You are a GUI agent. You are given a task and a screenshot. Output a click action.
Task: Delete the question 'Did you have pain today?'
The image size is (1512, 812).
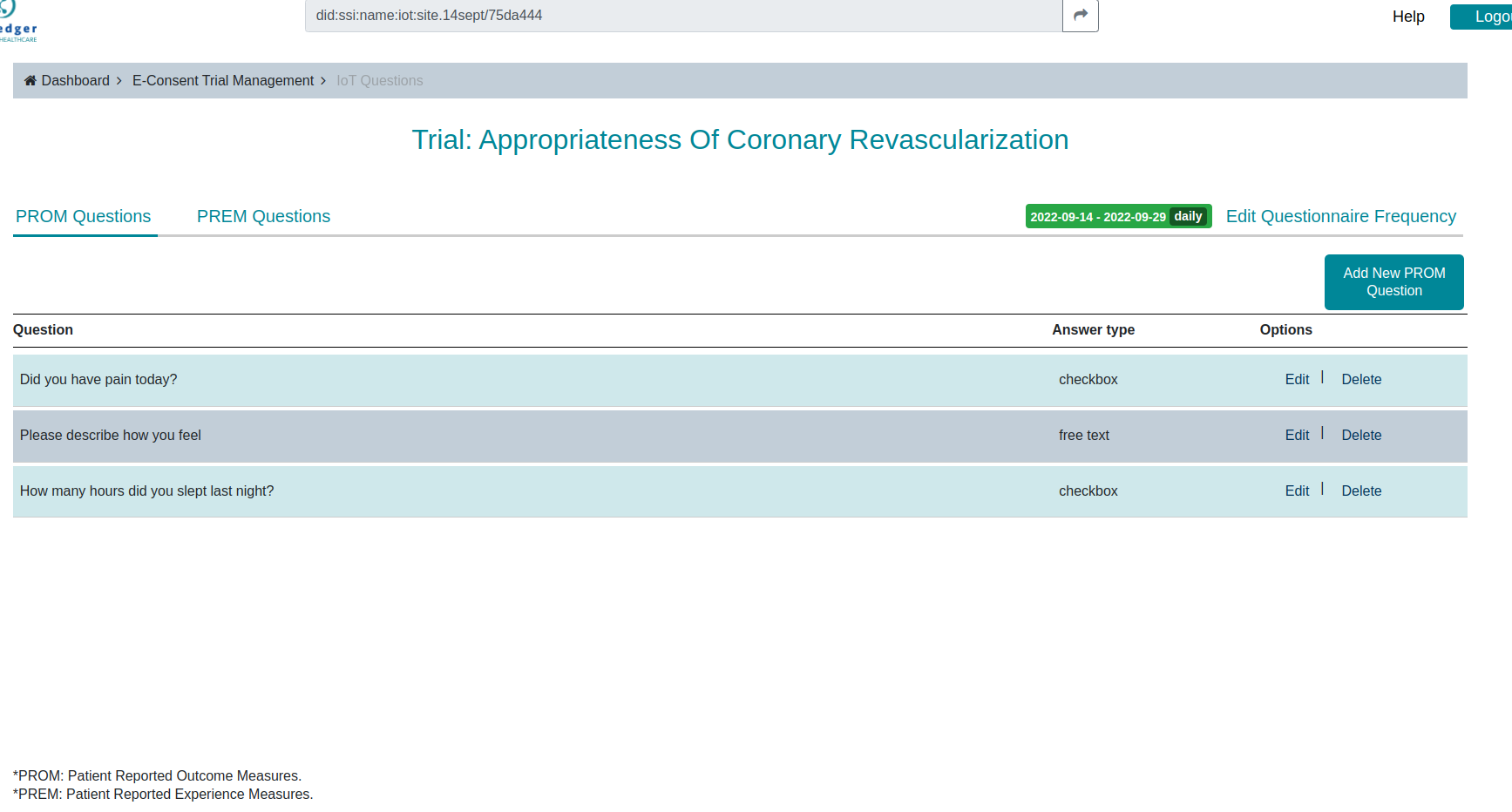1361,379
